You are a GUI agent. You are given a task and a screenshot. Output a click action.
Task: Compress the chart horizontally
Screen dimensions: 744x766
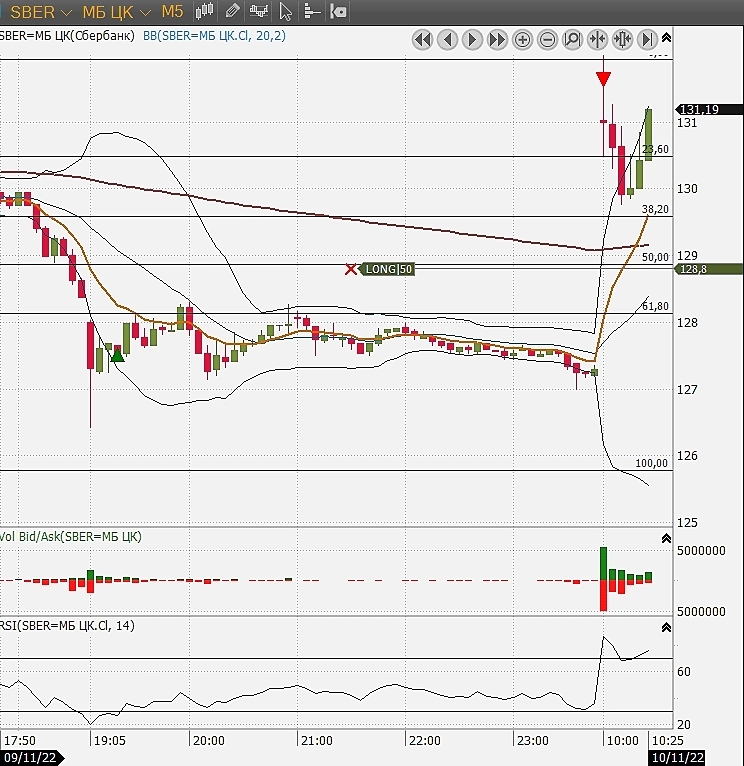(597, 40)
